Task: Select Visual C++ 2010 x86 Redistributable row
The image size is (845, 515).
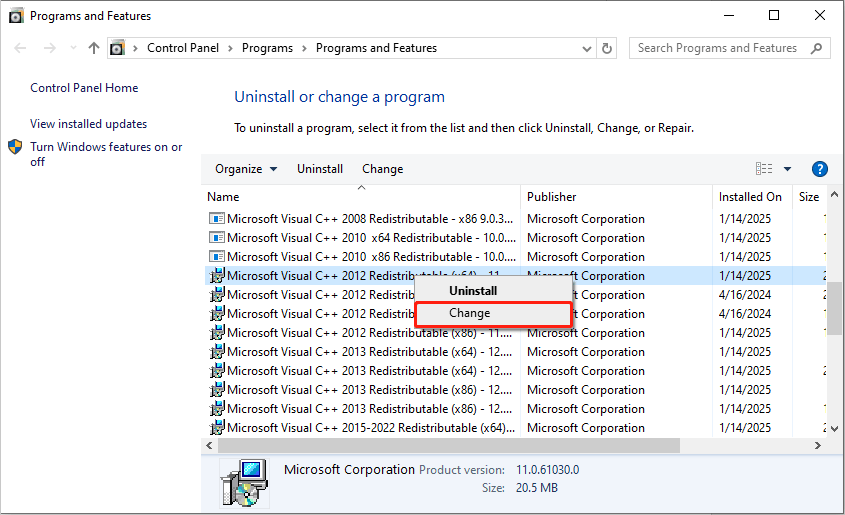Action: coord(516,257)
